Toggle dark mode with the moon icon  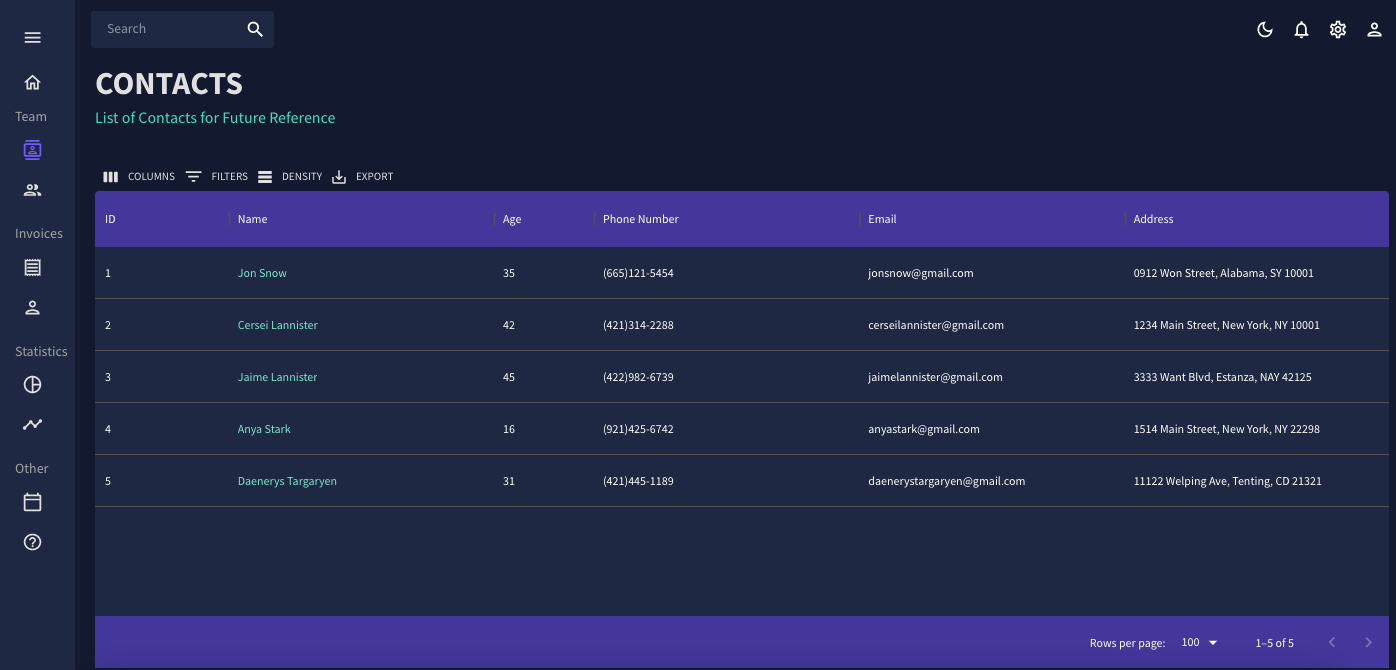click(1265, 30)
